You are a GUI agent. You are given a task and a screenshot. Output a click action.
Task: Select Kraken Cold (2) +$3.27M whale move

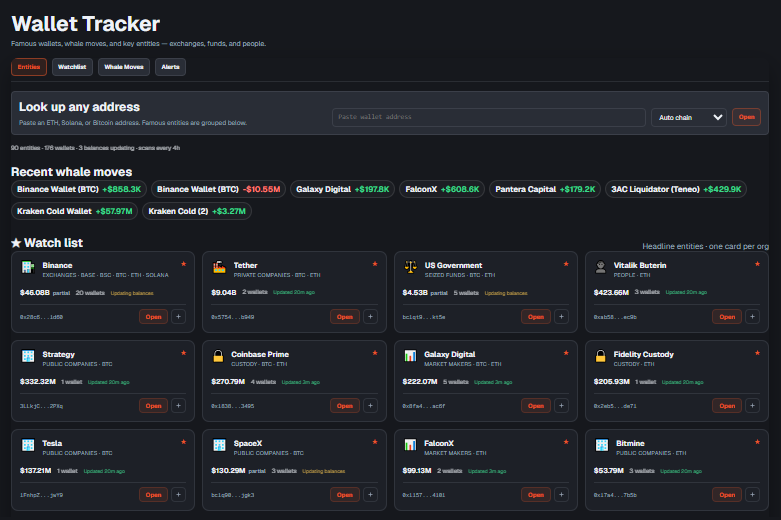[x=197, y=211]
